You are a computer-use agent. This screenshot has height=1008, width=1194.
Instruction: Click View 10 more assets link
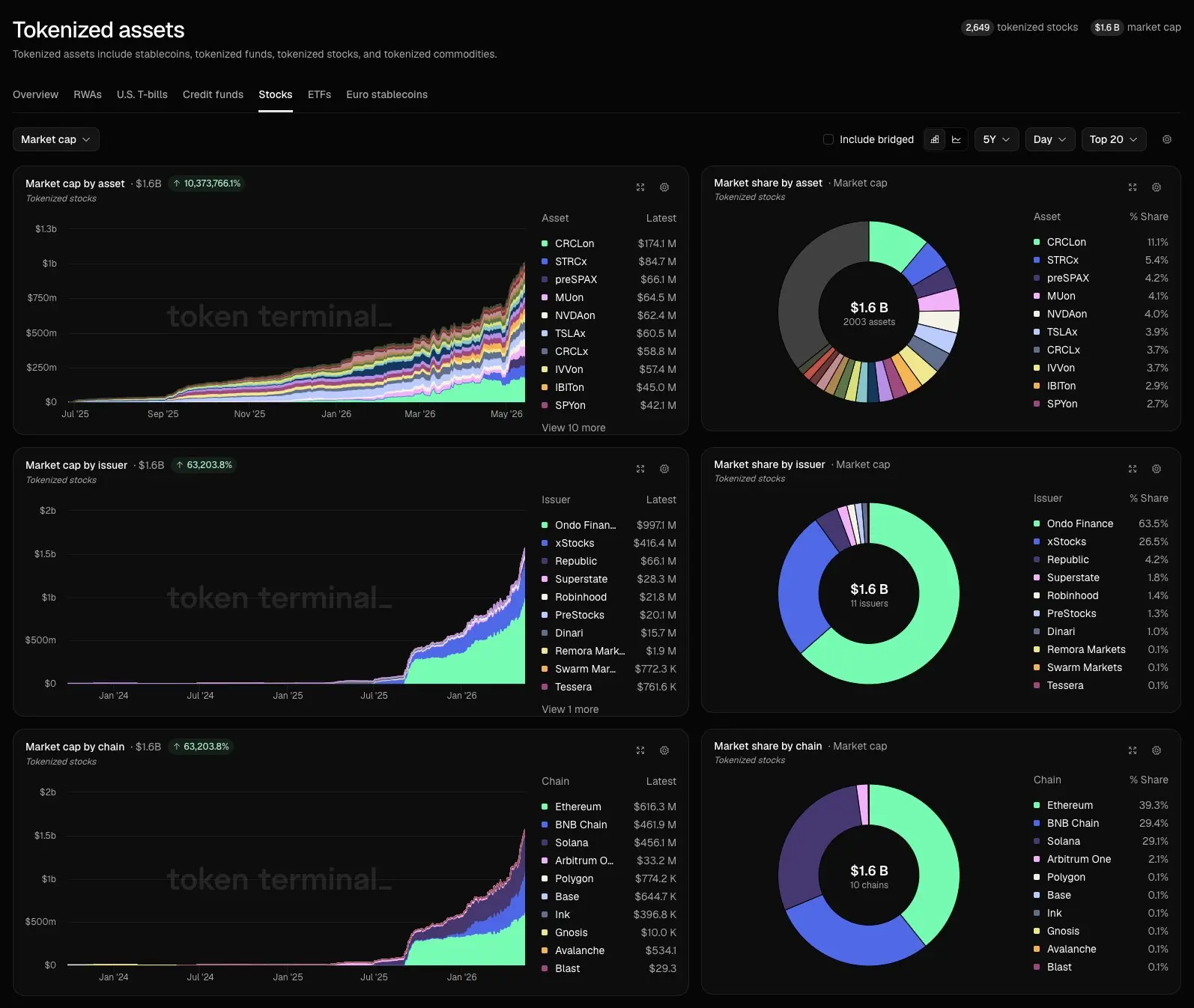(x=574, y=428)
